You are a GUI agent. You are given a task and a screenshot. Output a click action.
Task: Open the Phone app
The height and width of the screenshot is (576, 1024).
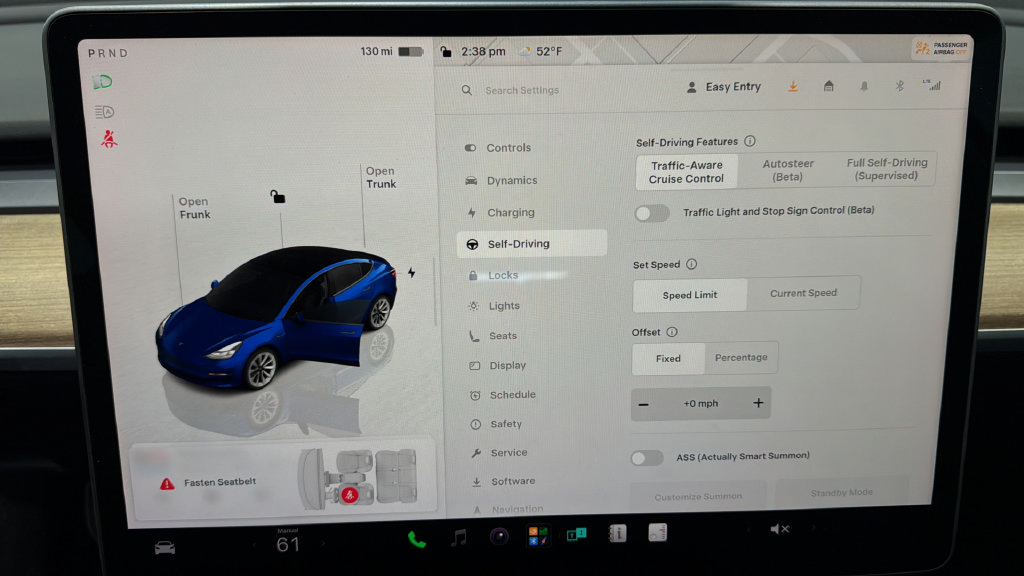[x=417, y=539]
